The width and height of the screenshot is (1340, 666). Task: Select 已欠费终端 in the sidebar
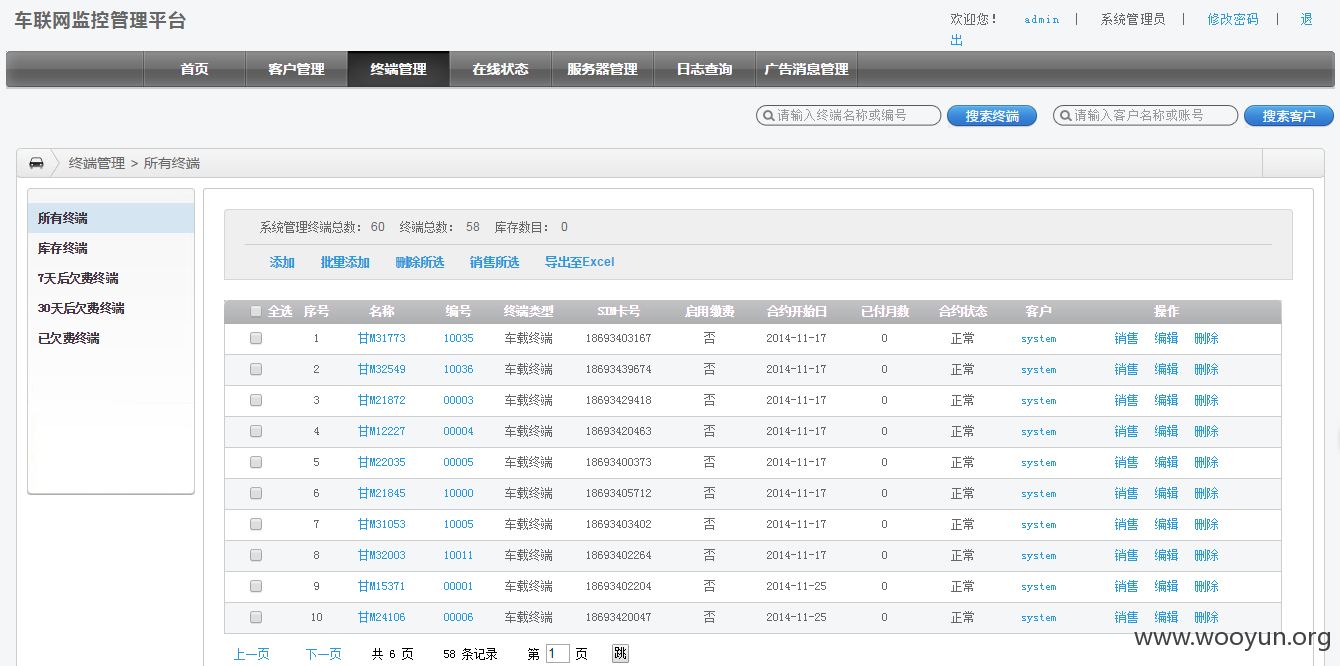[111, 338]
